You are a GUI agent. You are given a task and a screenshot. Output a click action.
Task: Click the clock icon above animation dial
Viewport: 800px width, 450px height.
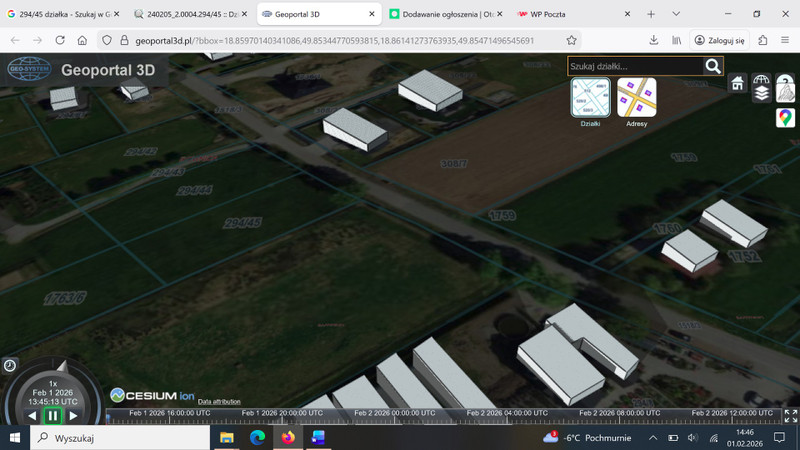click(10, 366)
